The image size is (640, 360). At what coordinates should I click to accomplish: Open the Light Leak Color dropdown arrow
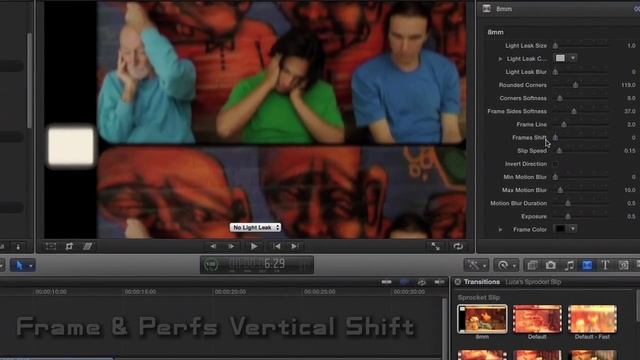point(573,58)
